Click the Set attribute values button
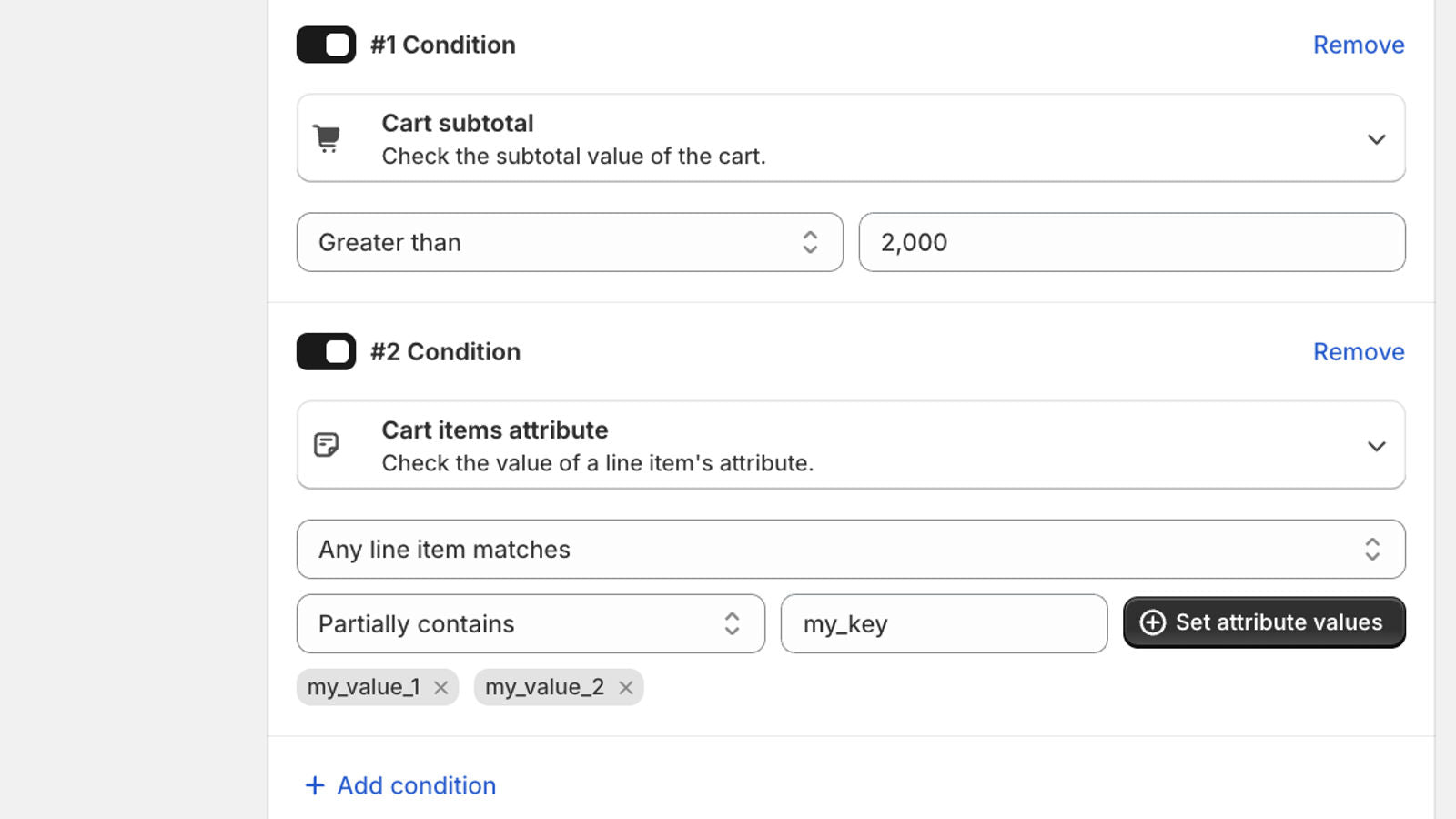1456x819 pixels. (x=1264, y=622)
